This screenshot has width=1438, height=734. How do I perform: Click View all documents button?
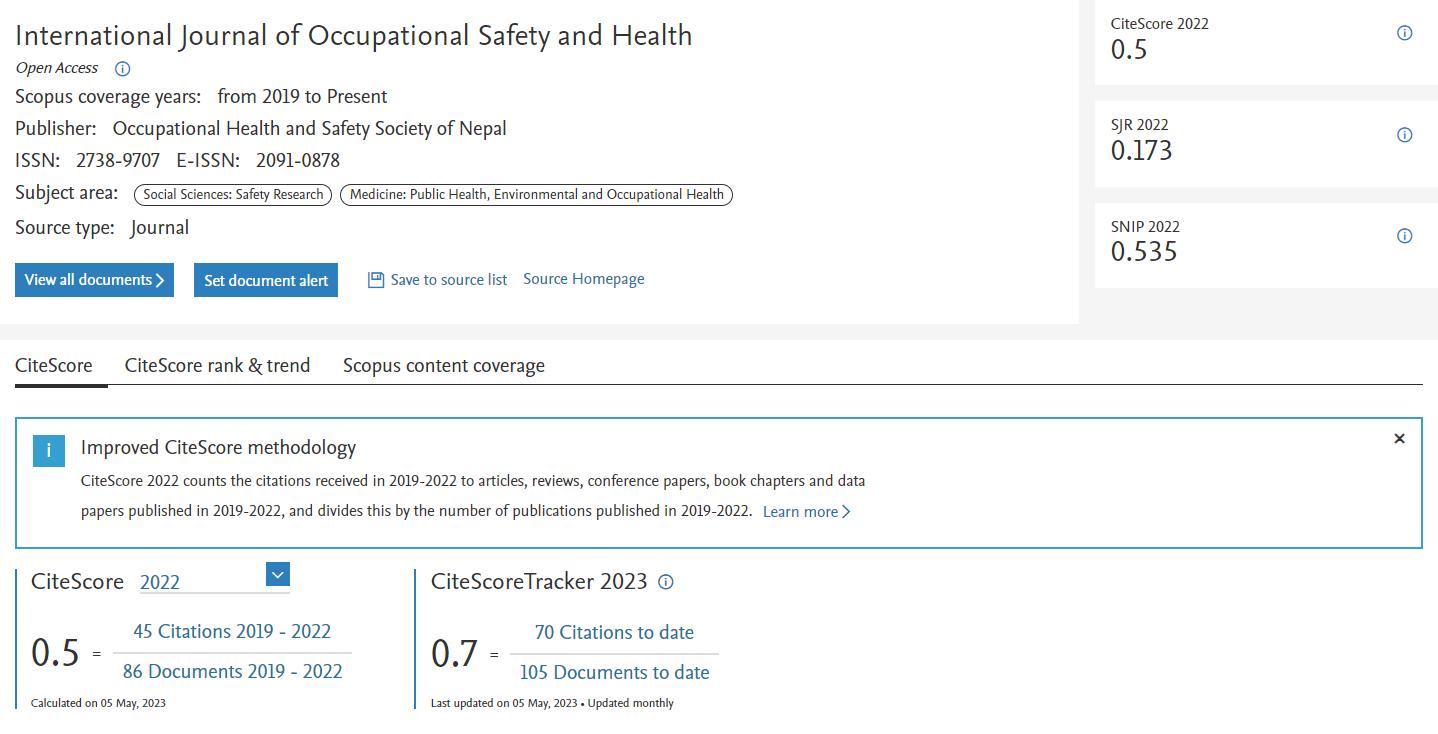point(94,280)
